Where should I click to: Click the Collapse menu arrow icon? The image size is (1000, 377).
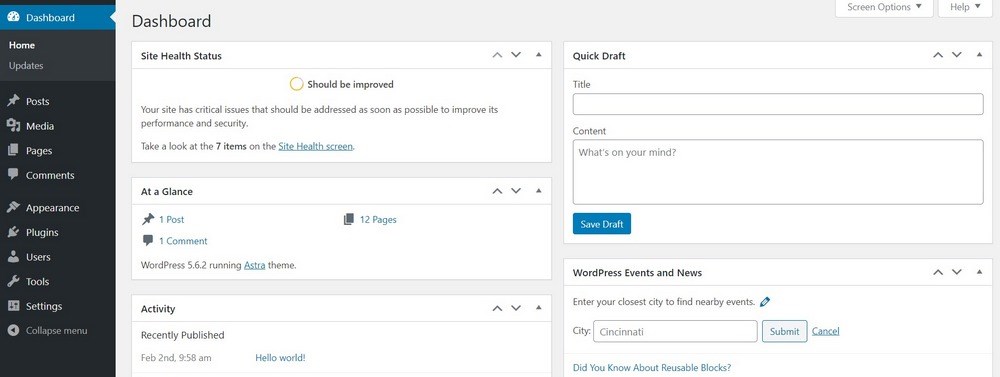13,330
